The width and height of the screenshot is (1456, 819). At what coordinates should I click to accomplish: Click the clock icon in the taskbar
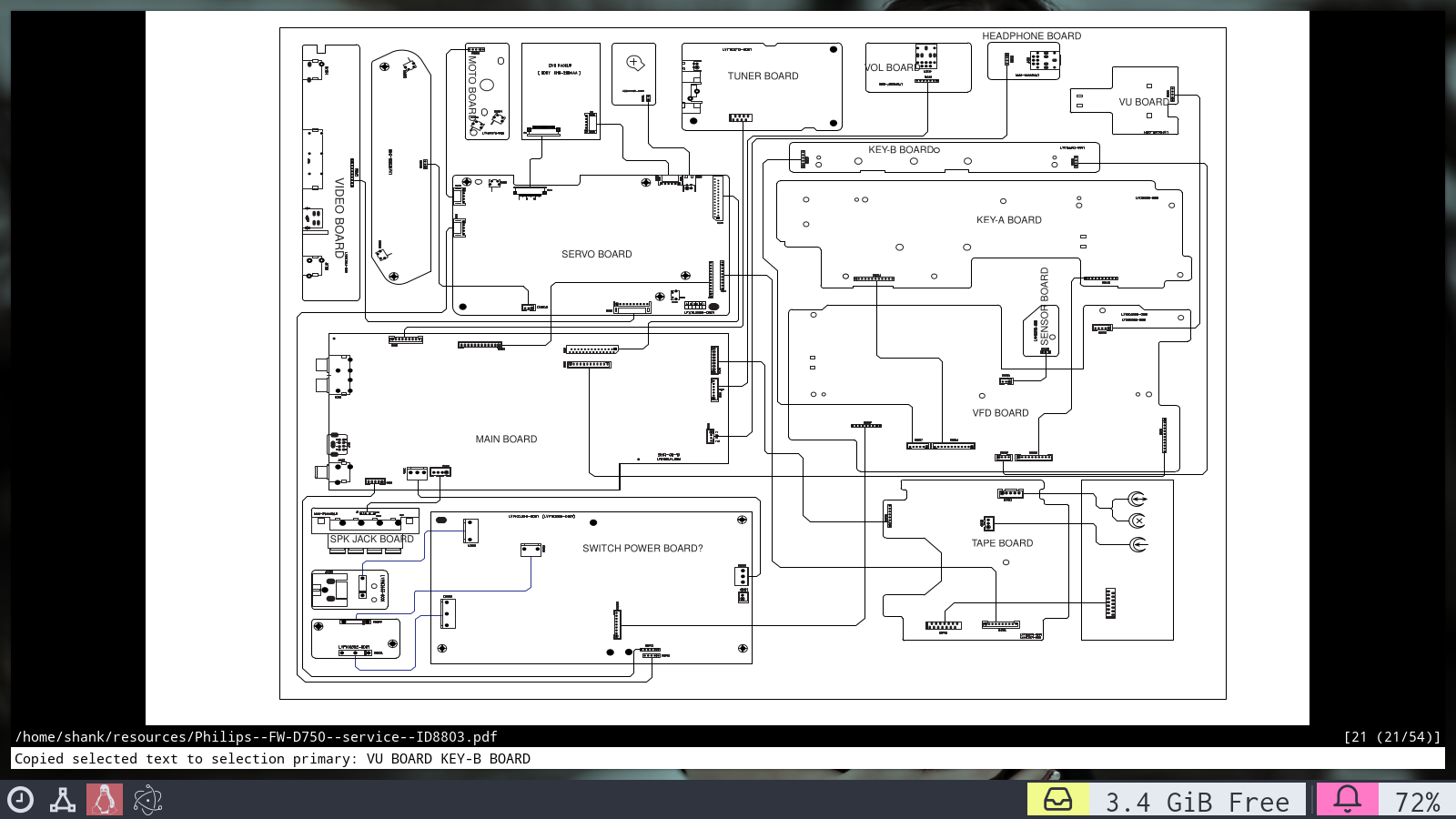click(x=20, y=800)
